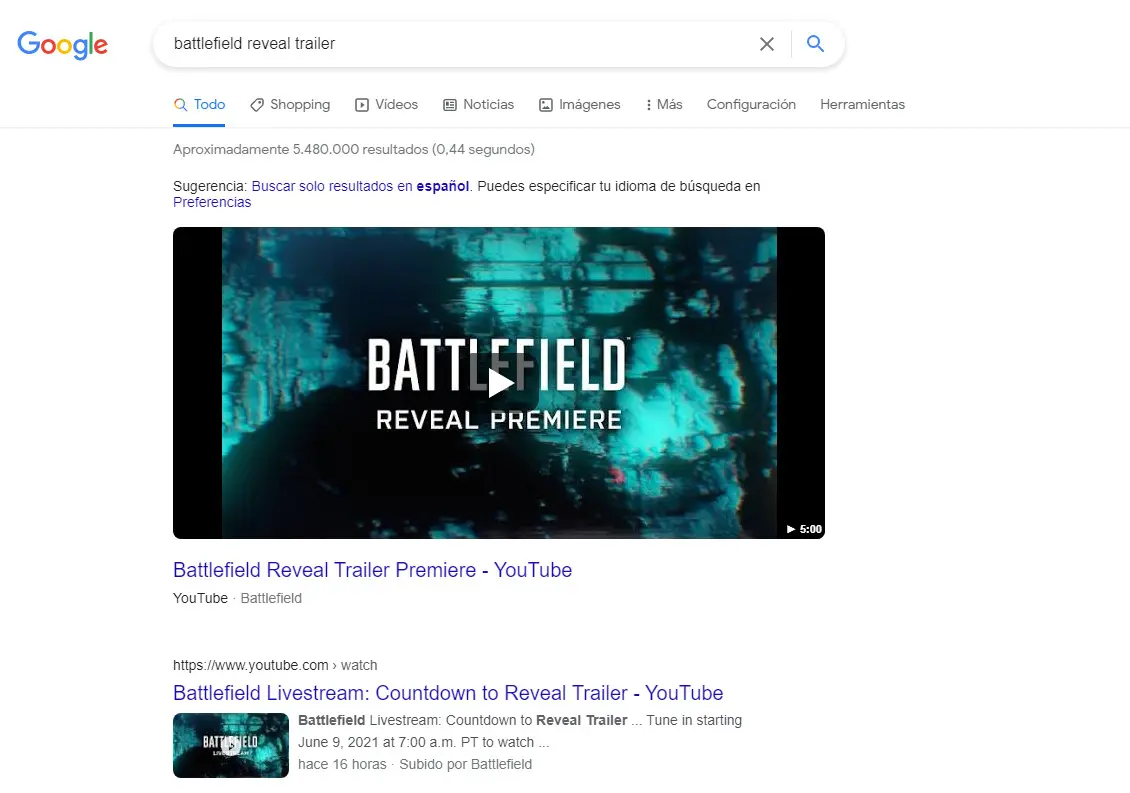
Task: Switch to the Vídeos tab
Action: coord(386,105)
